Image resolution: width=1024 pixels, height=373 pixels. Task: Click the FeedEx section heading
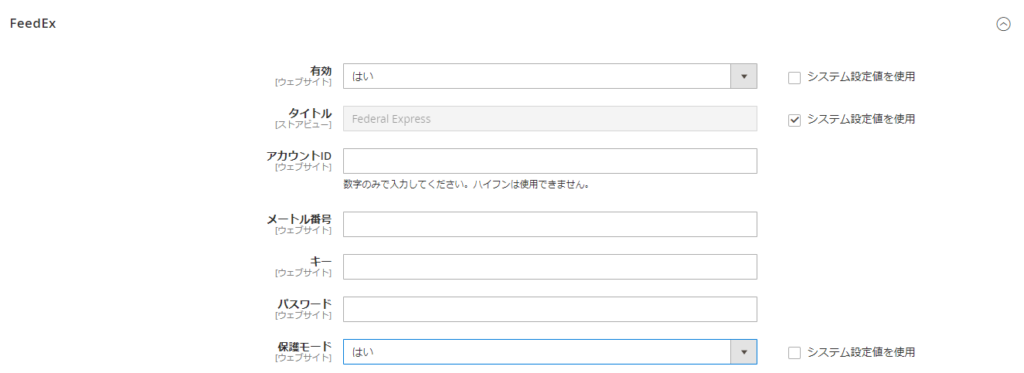point(33,24)
